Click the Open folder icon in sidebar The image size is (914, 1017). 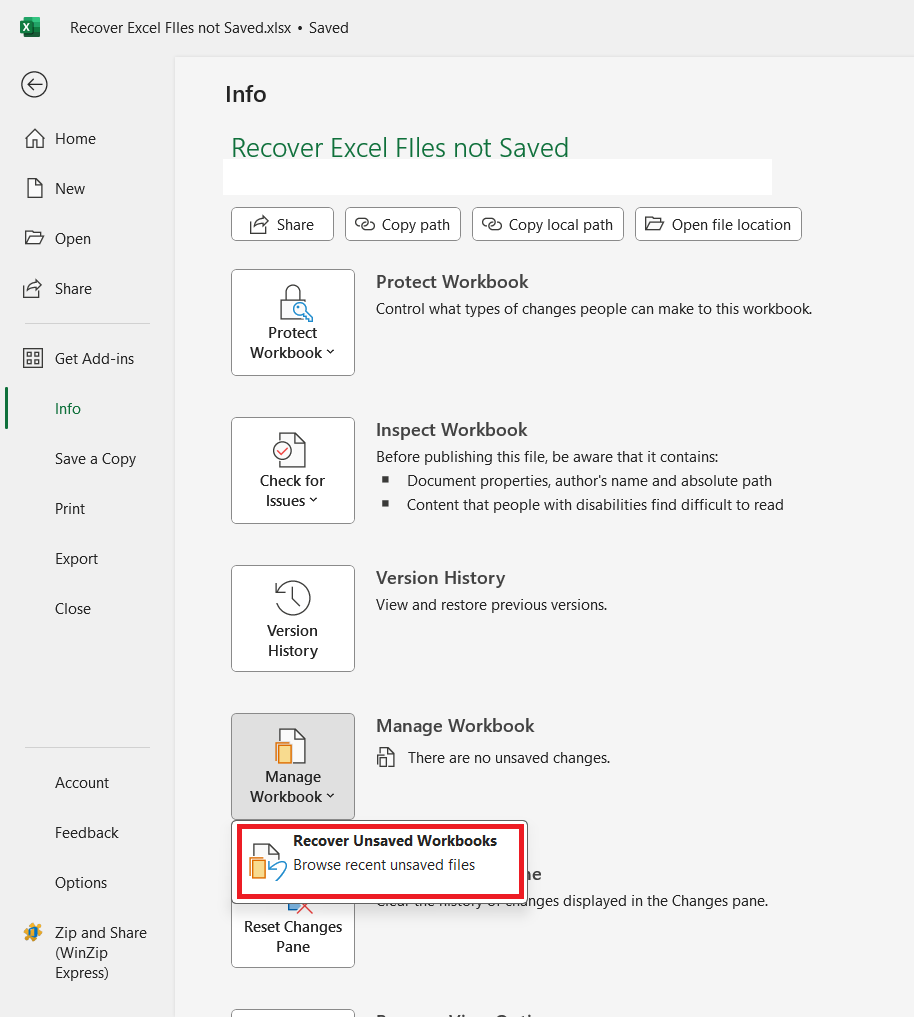[34, 237]
